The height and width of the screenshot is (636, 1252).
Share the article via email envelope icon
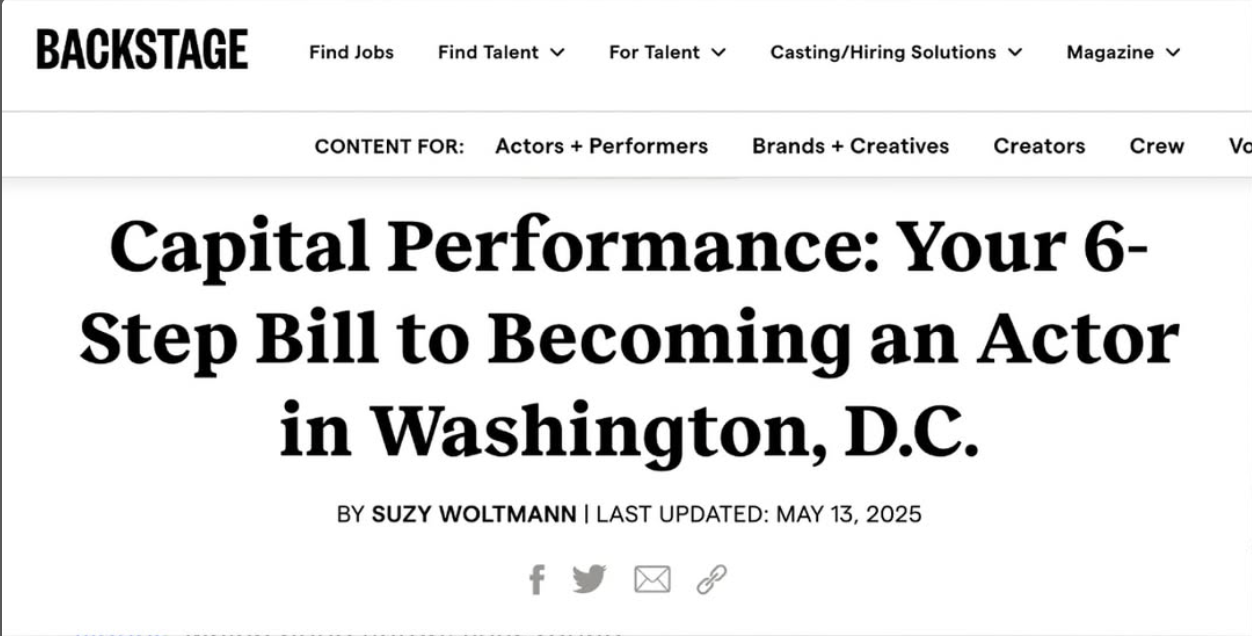click(652, 579)
